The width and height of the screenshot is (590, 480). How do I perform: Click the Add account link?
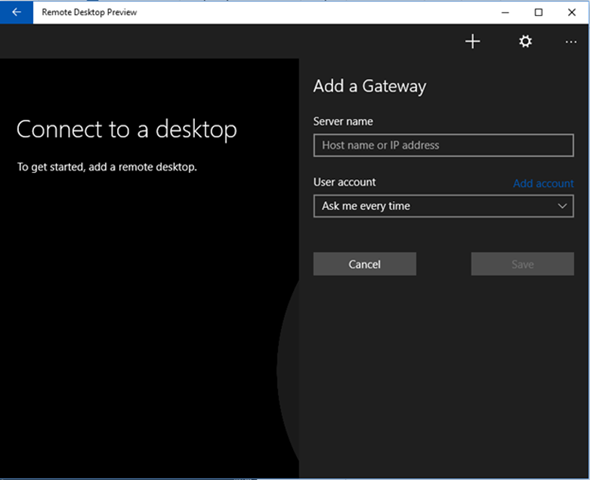pyautogui.click(x=543, y=184)
